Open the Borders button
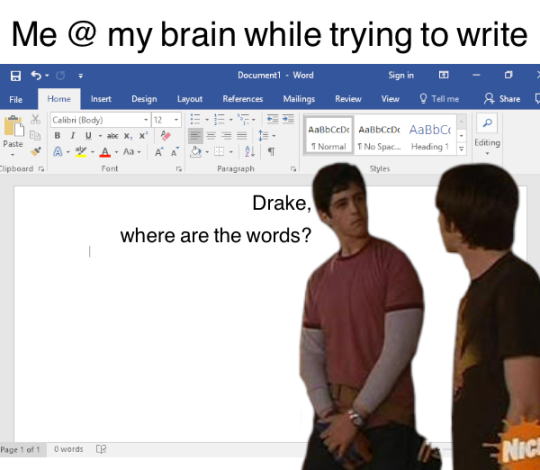This screenshot has width=540, height=470. pyautogui.click(x=219, y=152)
